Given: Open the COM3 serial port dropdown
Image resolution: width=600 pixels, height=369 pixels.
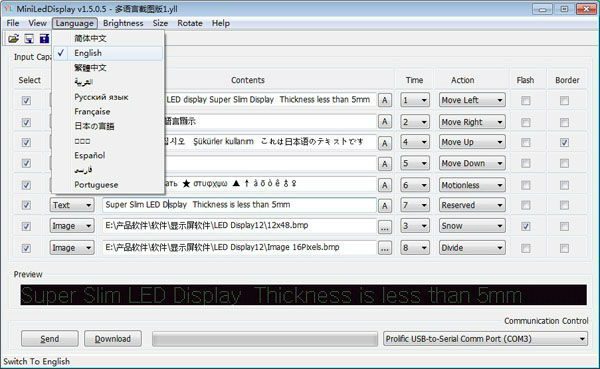Looking at the screenshot, I should tap(485, 339).
